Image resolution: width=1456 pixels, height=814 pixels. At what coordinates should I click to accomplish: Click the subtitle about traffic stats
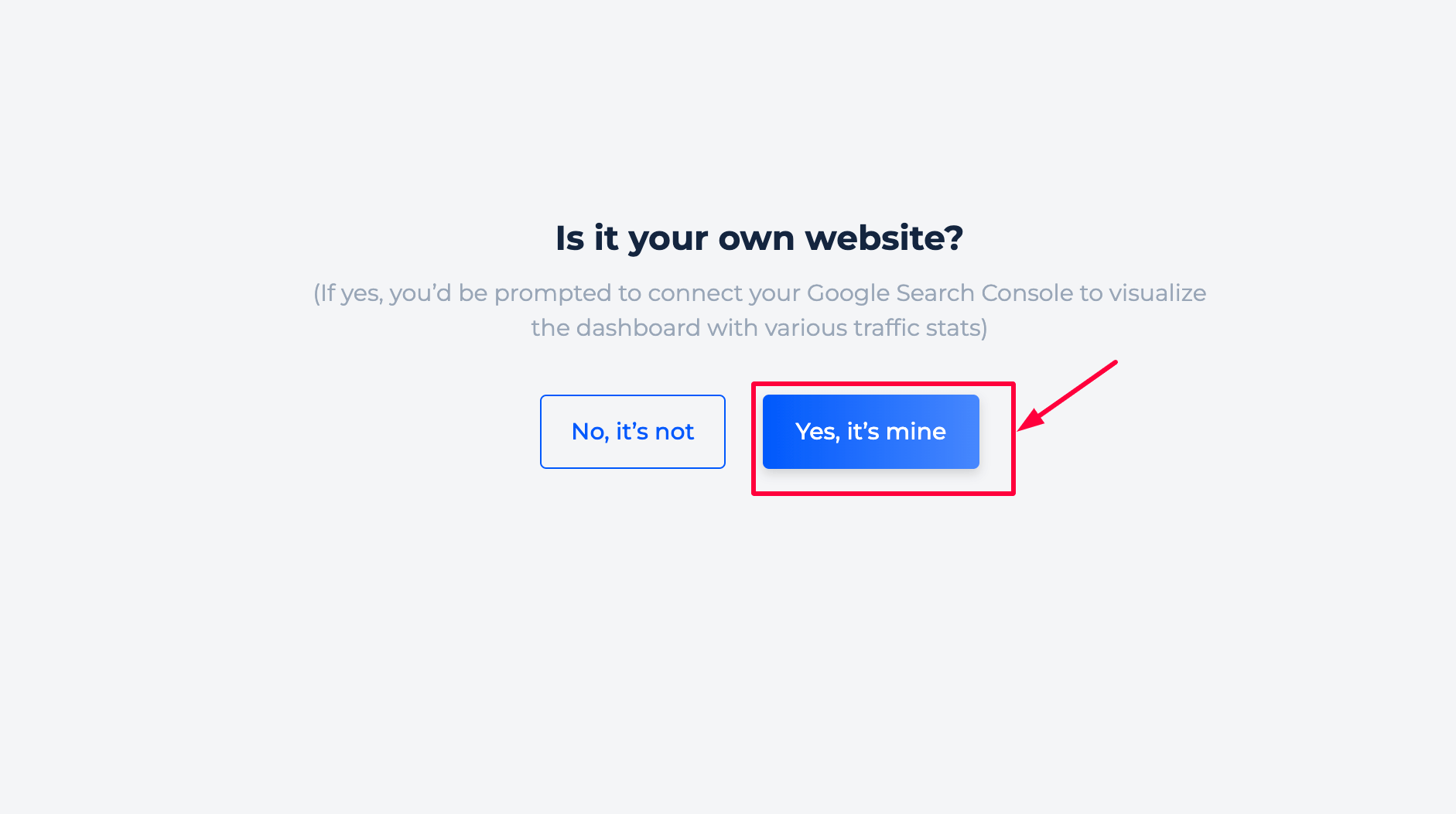pos(759,327)
